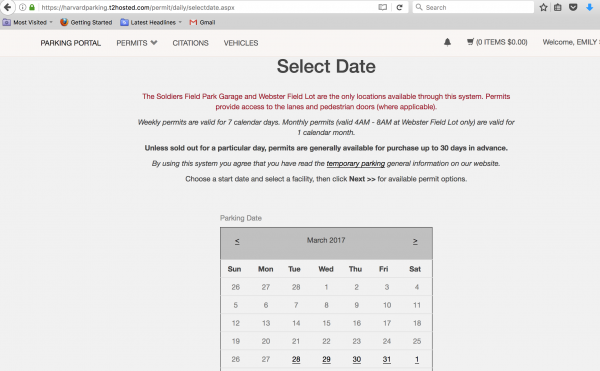Click calendar date 24

387,341
